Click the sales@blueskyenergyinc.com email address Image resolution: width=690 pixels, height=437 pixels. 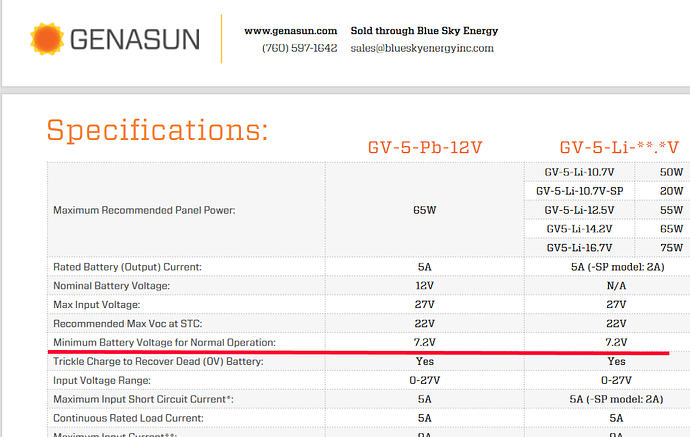(x=422, y=48)
